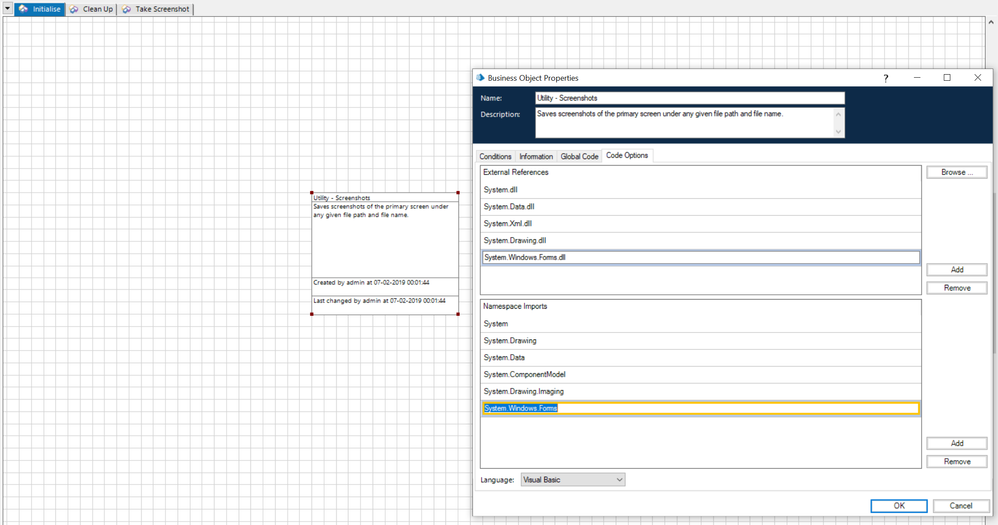998x525 pixels.
Task: Click in the Name text field
Action: [690, 98]
